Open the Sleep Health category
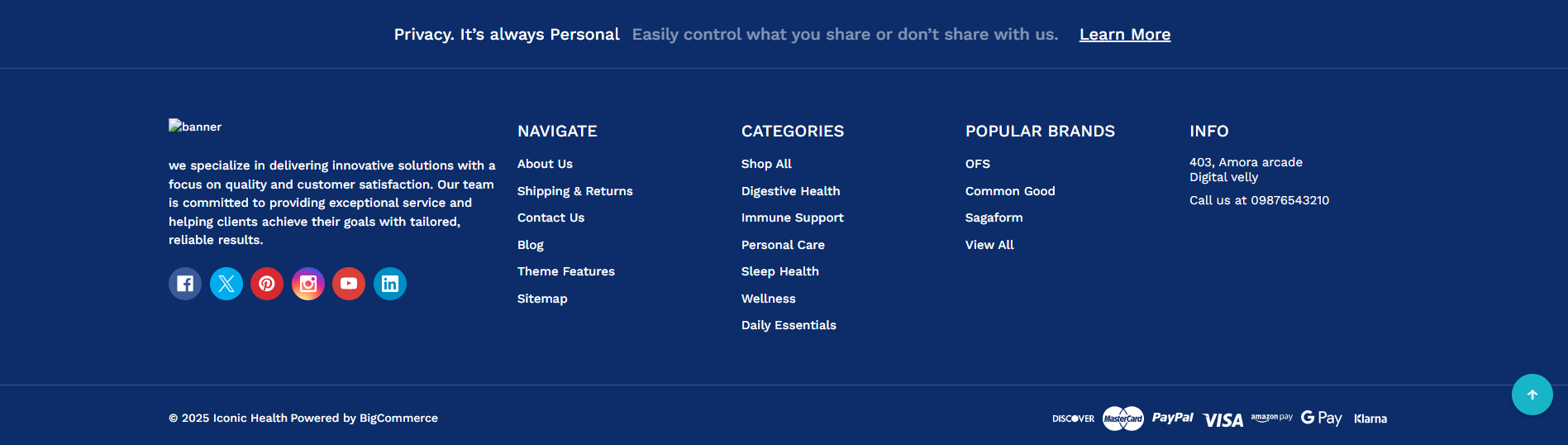This screenshot has width=1568, height=445. tap(779, 271)
